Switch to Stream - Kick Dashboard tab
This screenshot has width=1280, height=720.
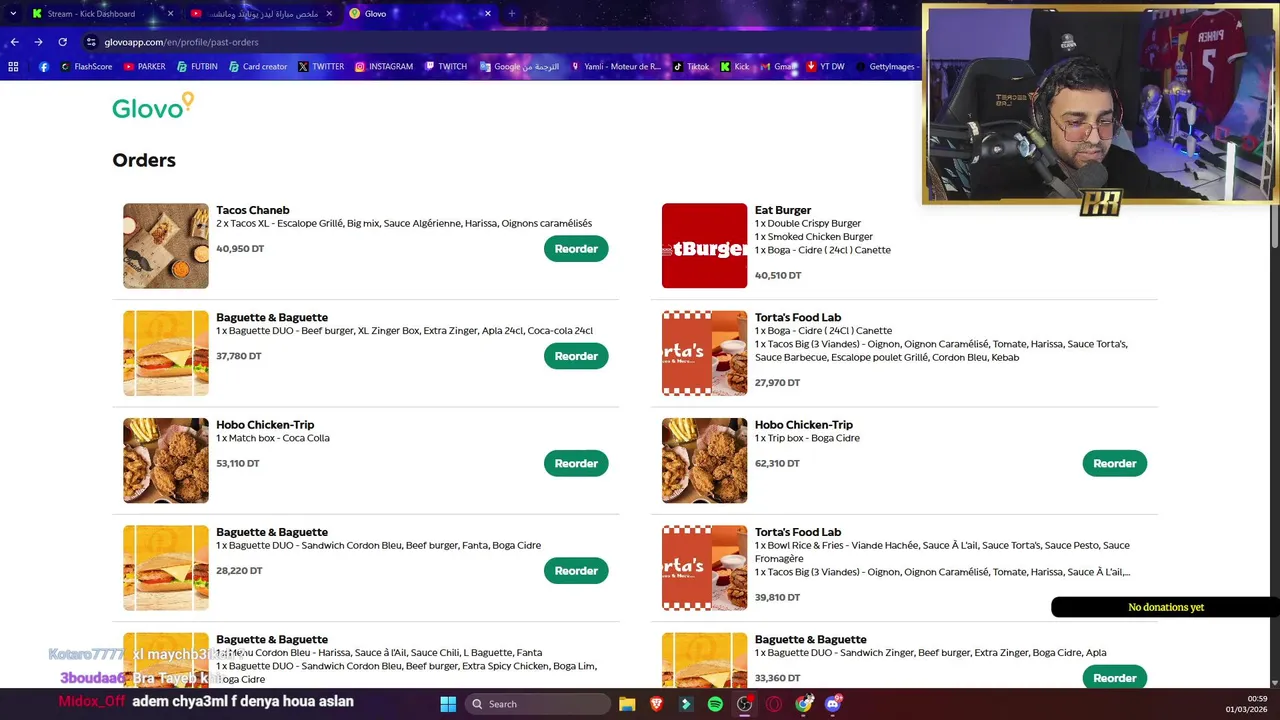coord(102,14)
